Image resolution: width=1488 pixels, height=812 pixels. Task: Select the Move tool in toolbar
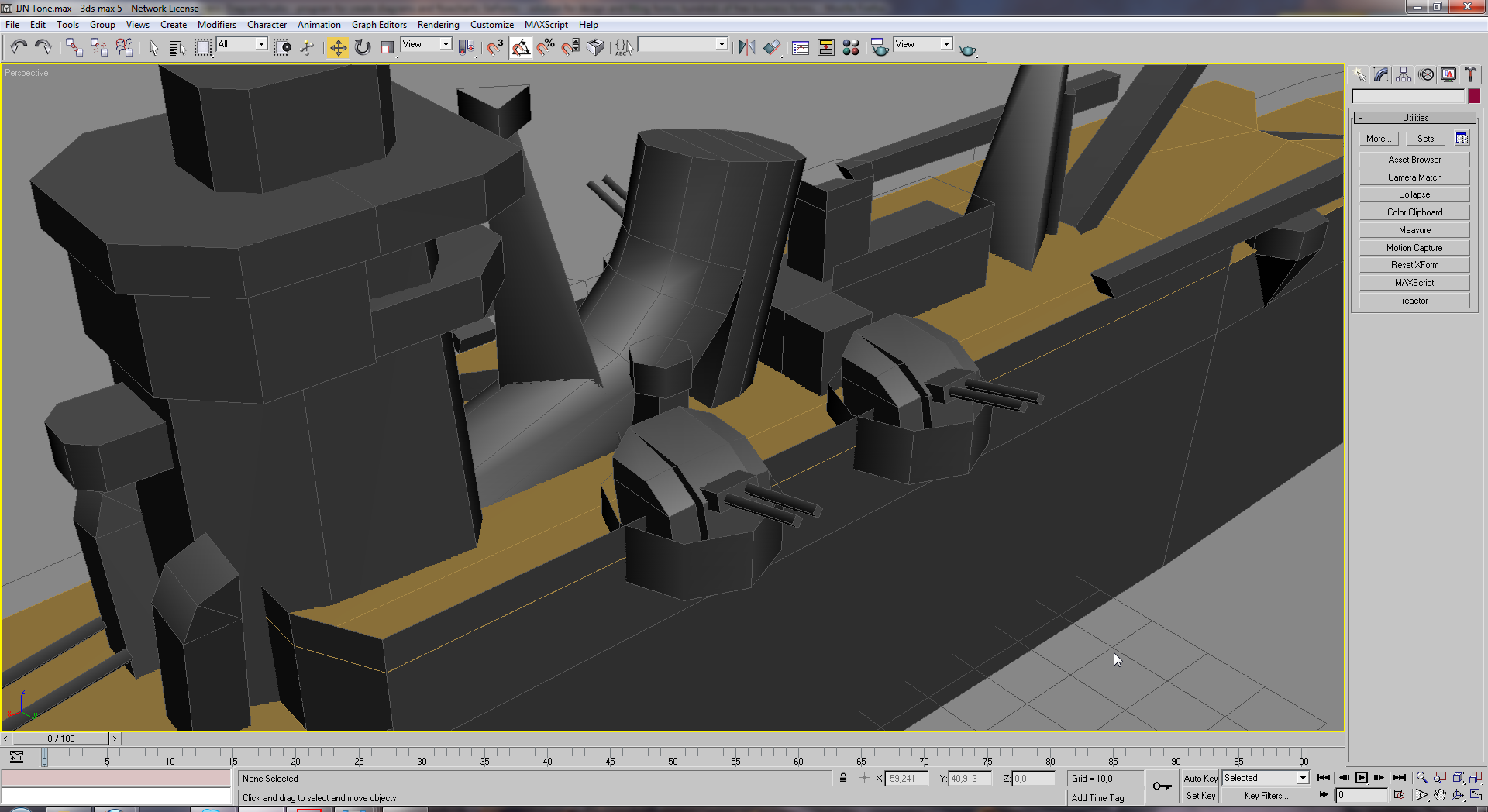pyautogui.click(x=338, y=48)
